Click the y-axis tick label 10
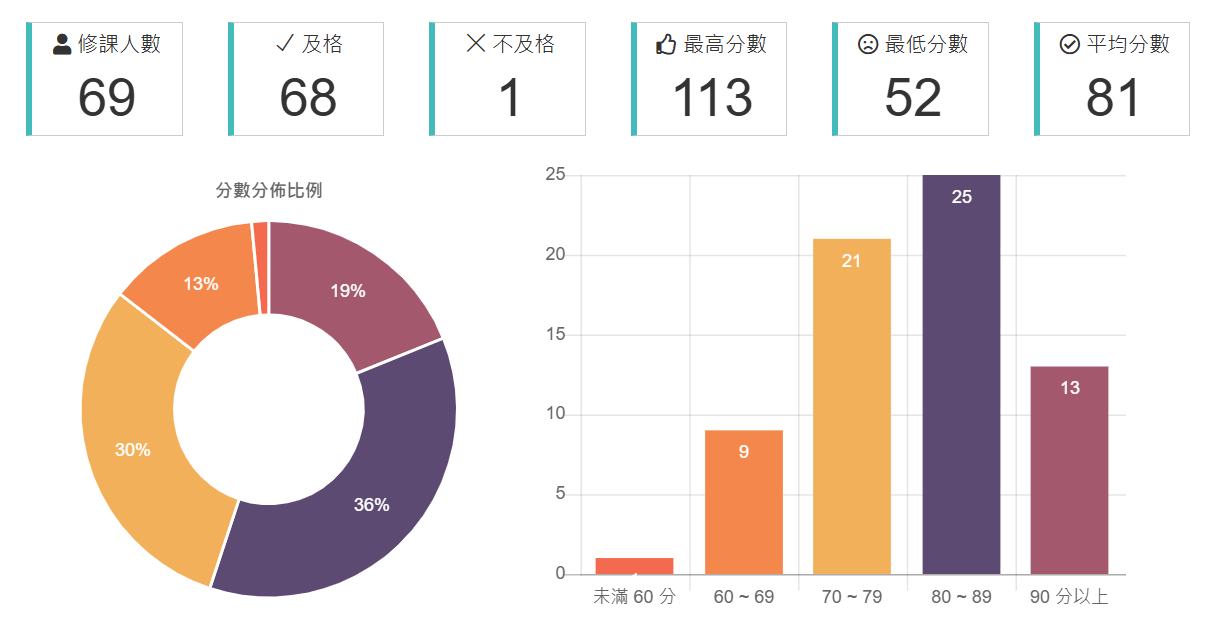The image size is (1209, 628). pos(556,414)
